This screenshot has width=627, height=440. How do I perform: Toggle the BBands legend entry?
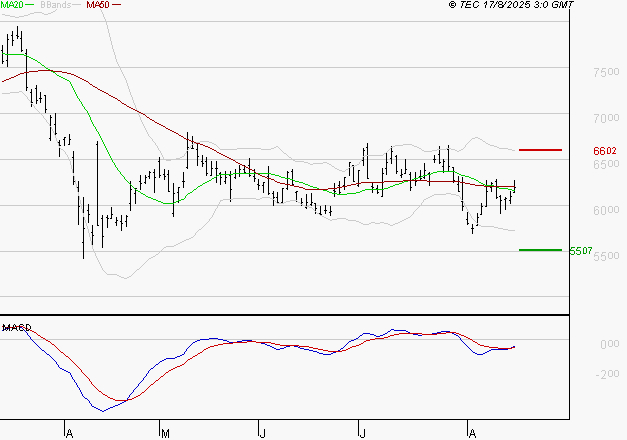(54, 6)
